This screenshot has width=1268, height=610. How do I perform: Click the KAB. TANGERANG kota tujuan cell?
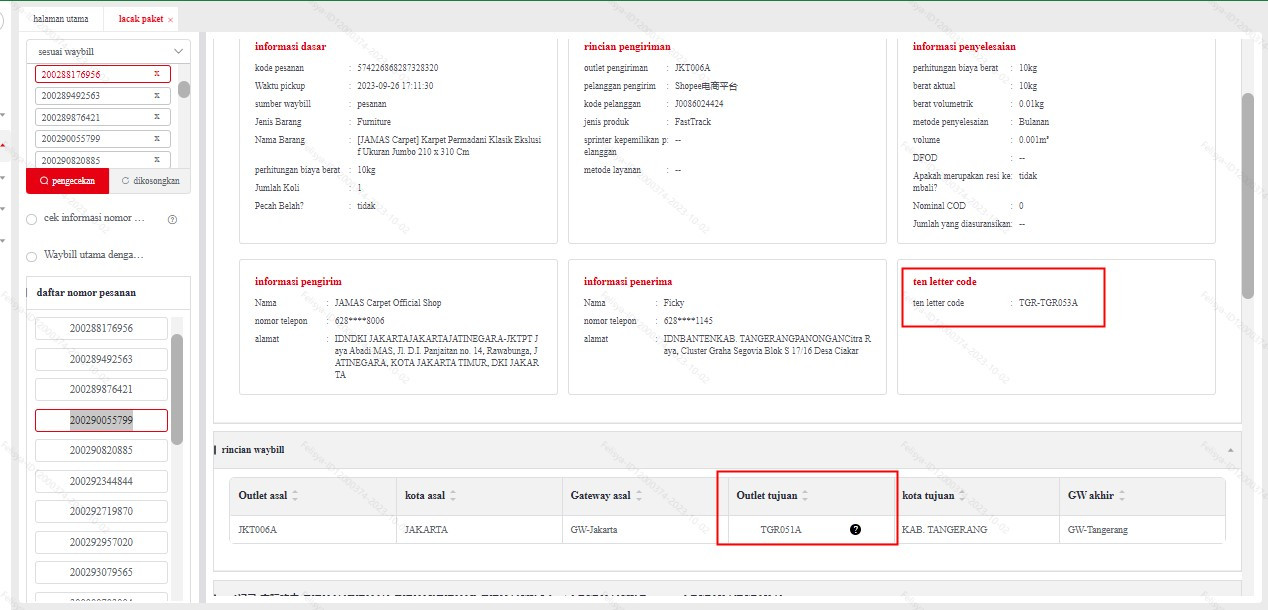click(976, 529)
